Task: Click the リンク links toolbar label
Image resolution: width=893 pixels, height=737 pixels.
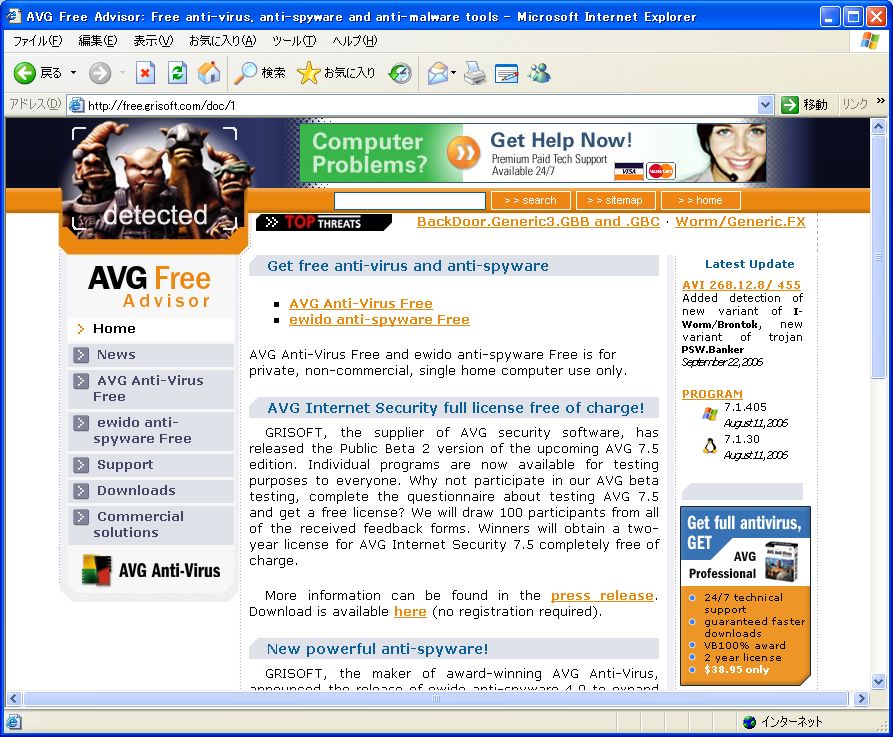Action: (855, 104)
